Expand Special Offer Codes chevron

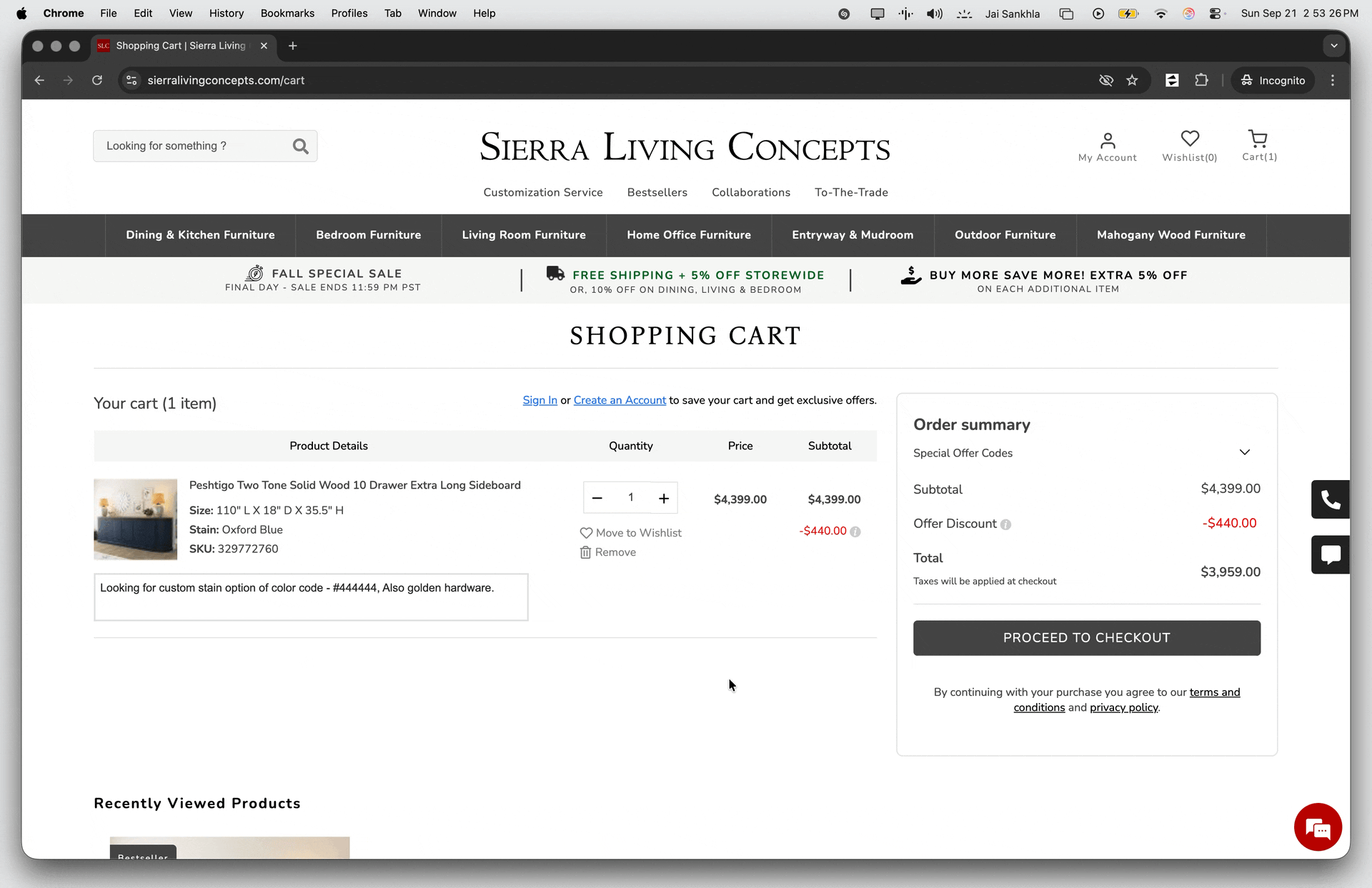(x=1245, y=452)
